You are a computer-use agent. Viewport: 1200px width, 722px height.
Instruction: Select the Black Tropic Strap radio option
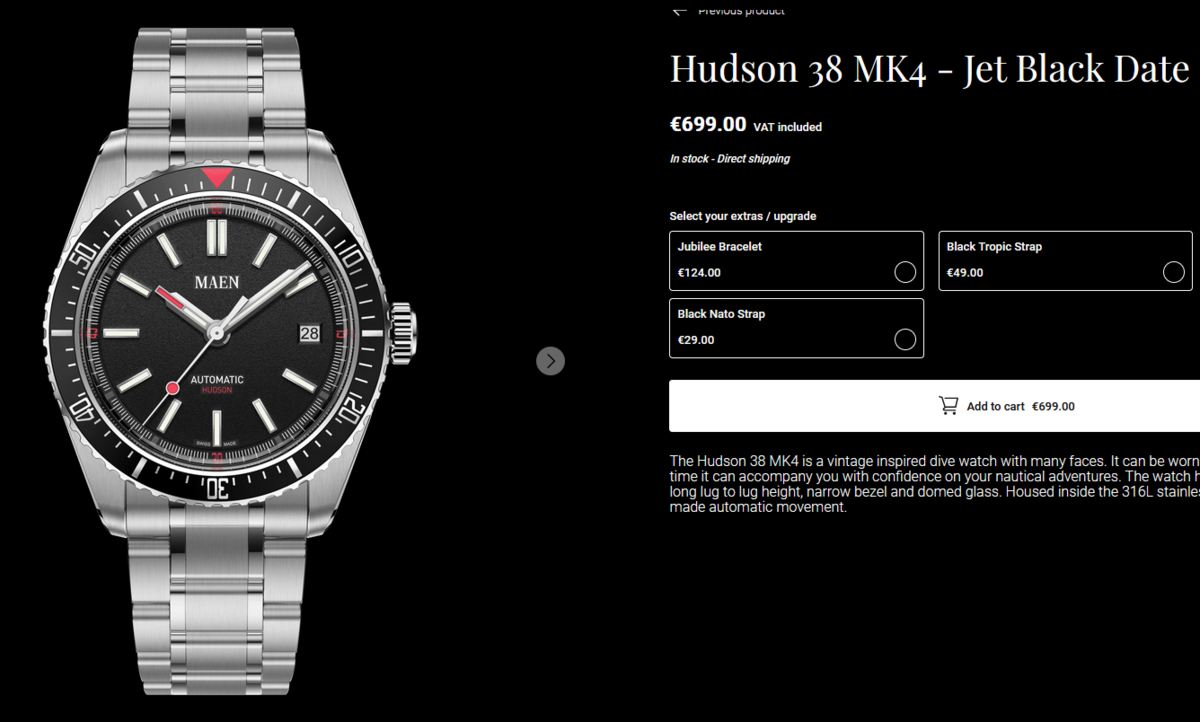1174,272
